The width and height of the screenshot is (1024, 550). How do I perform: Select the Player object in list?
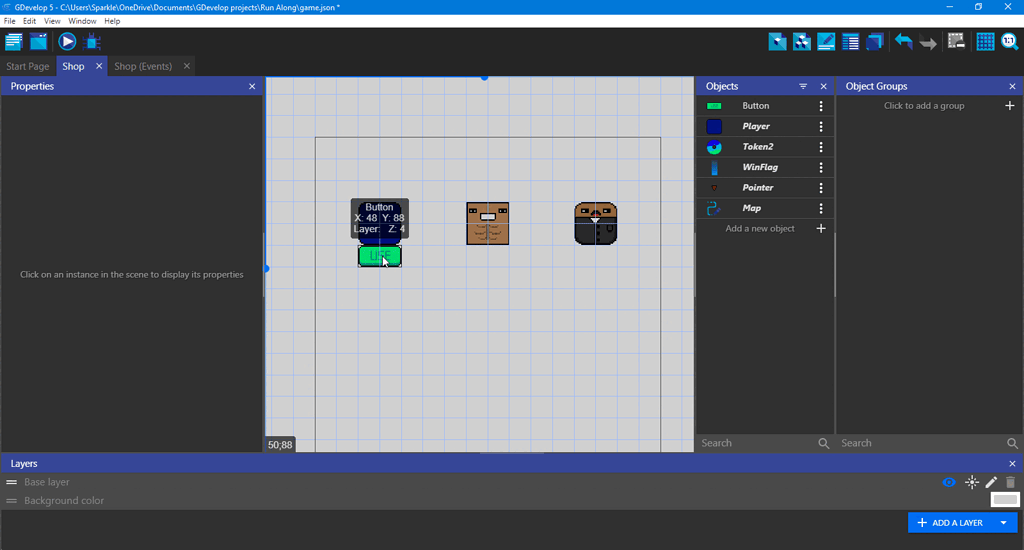tap(756, 126)
